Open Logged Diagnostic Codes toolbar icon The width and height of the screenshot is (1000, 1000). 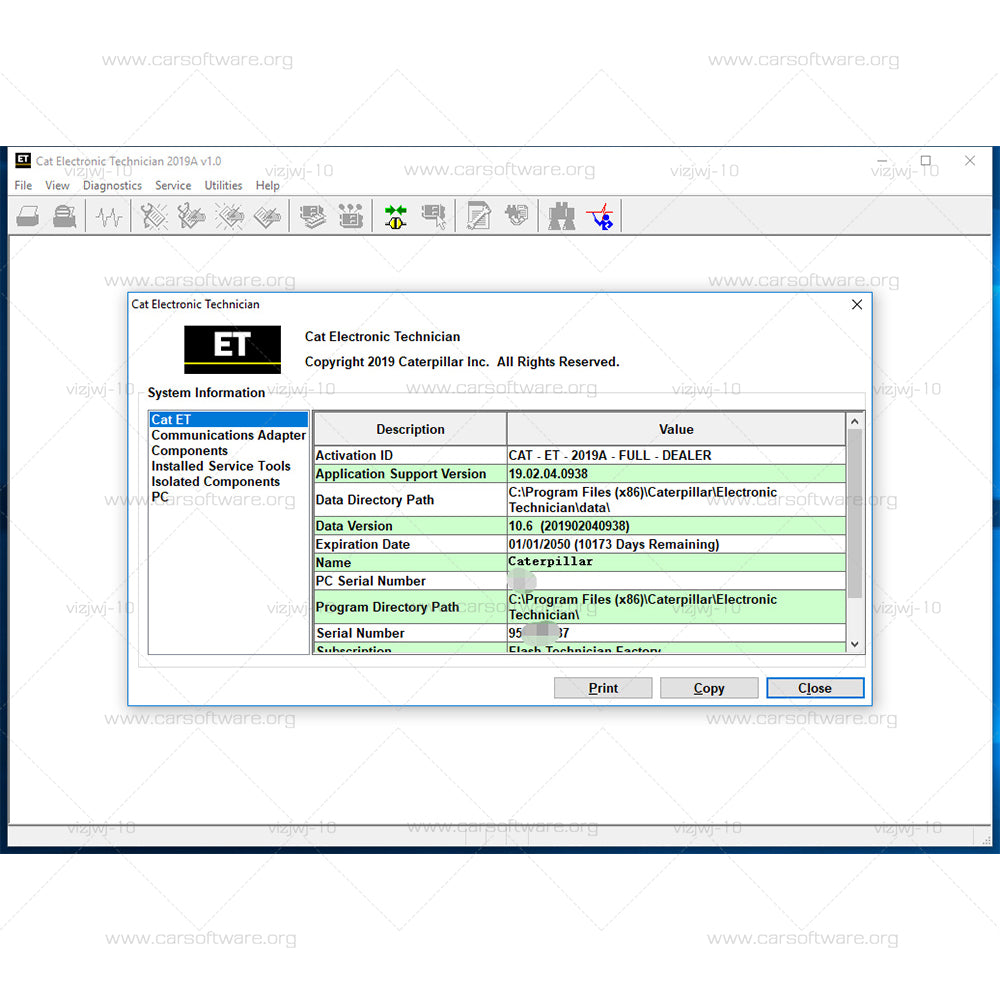pos(191,217)
